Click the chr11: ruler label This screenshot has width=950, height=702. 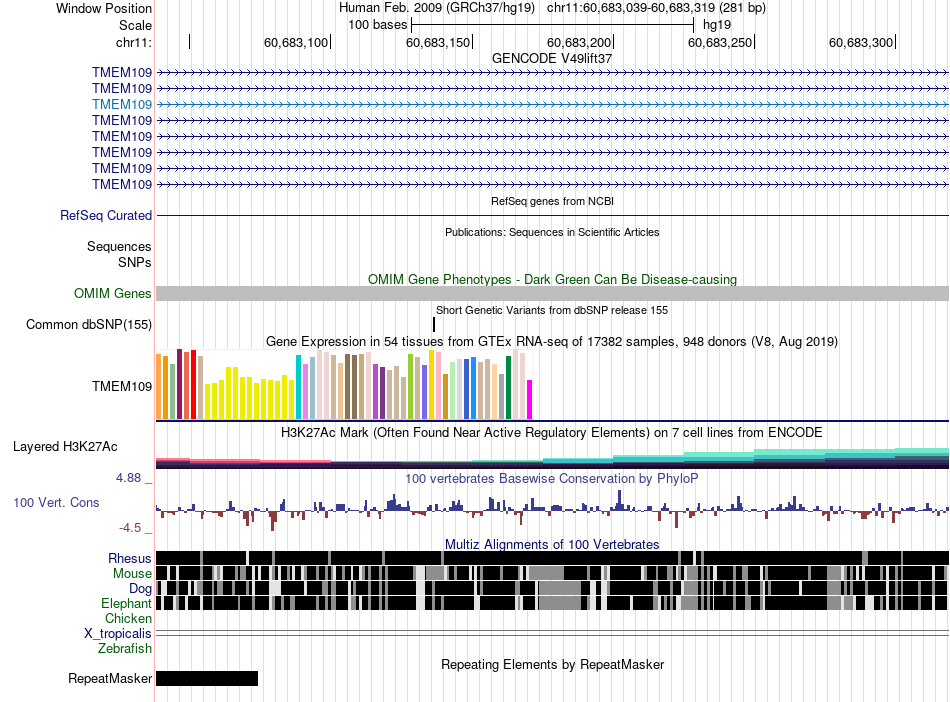pos(134,42)
